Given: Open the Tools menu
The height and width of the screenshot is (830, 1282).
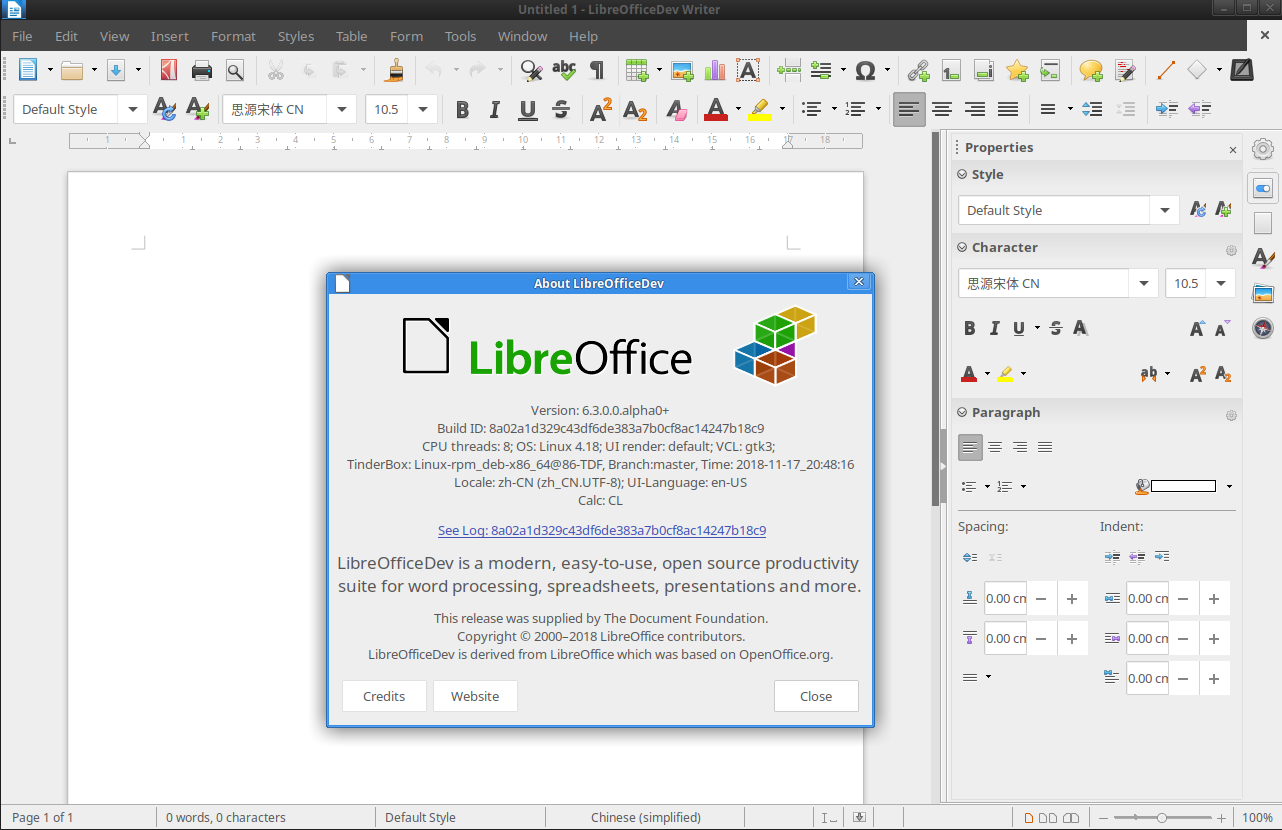Looking at the screenshot, I should [460, 36].
